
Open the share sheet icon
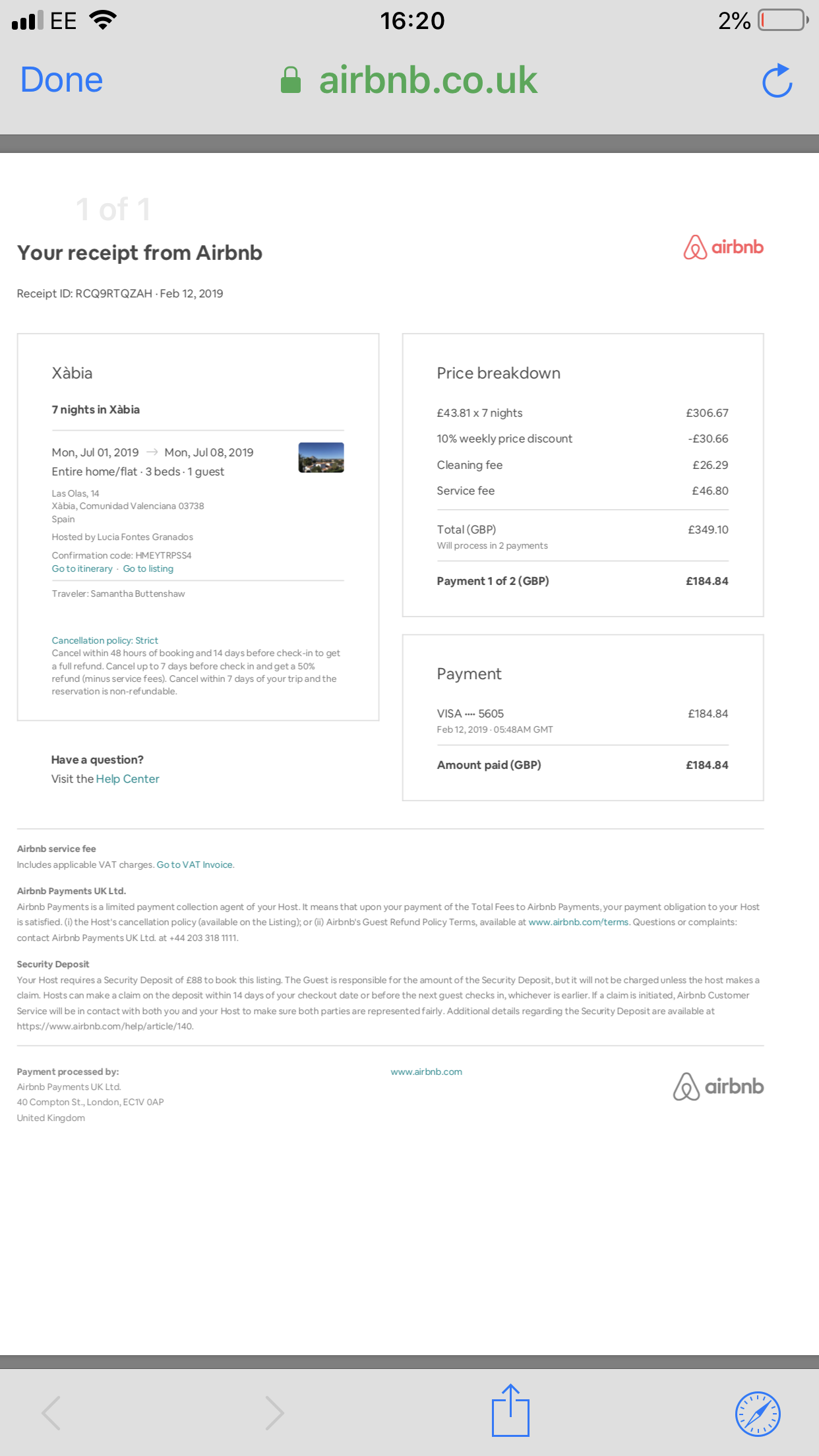tap(512, 1409)
